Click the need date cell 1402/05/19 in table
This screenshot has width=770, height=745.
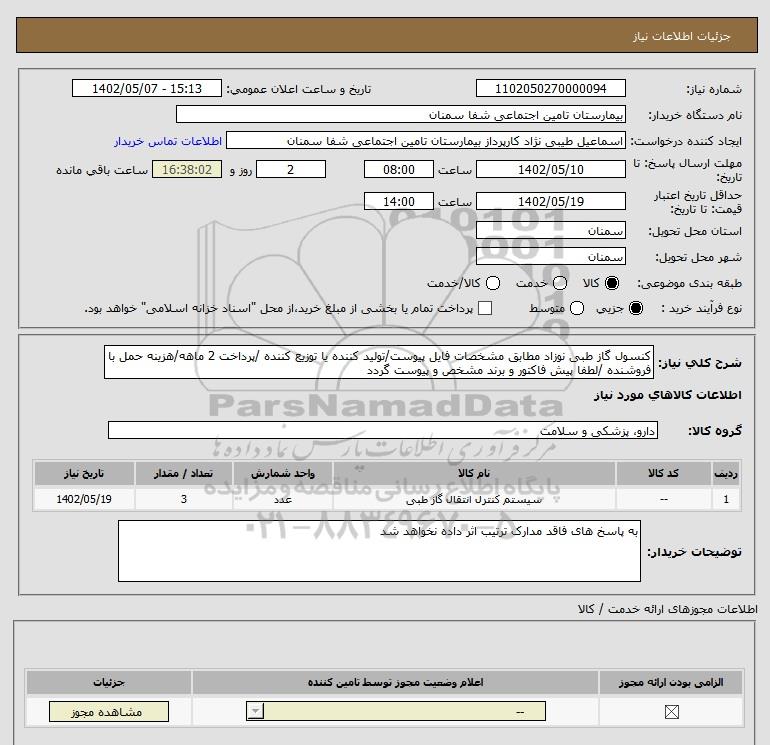[84, 499]
